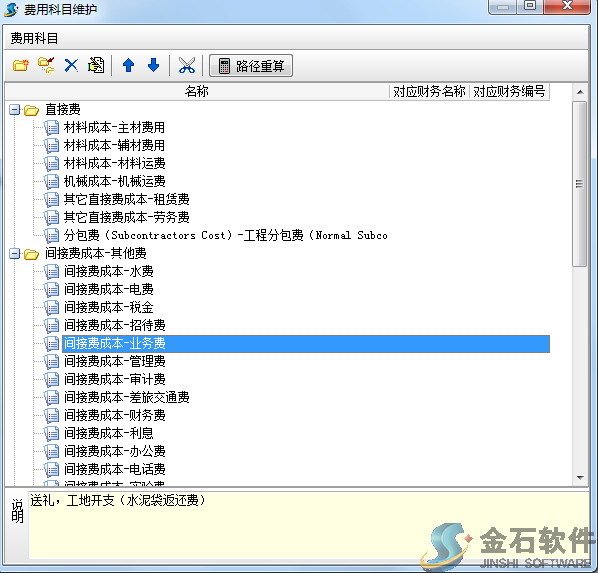The height and width of the screenshot is (573, 598).
Task: Click the add sub-item folder icon
Action: 46,66
